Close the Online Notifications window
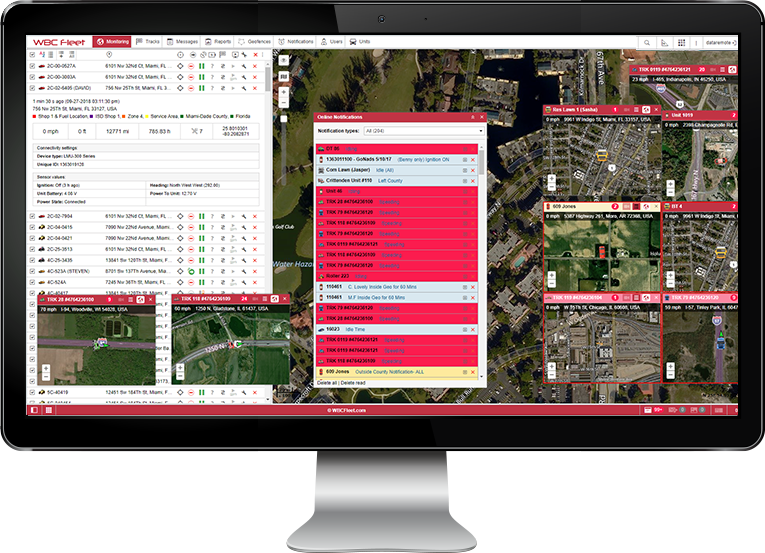The width and height of the screenshot is (765, 553). tap(482, 117)
